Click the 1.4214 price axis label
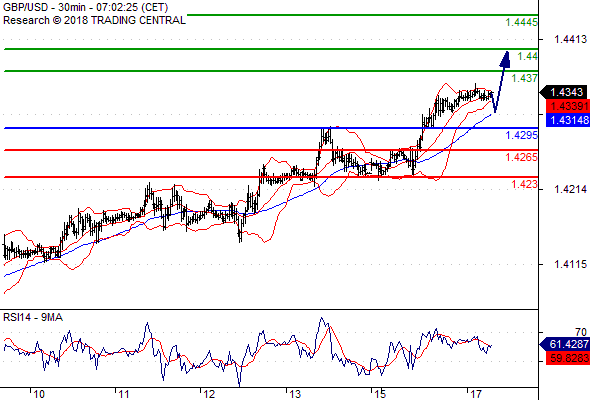This screenshot has height=400, width=590. (570, 189)
